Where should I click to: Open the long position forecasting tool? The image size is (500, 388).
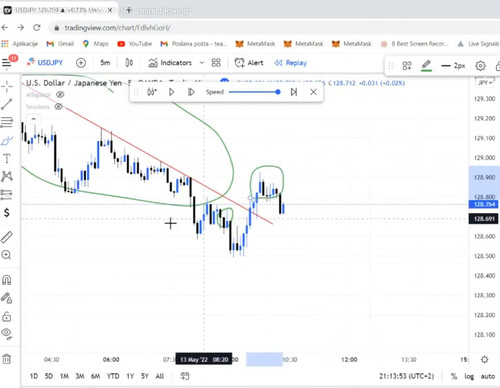pos(7,194)
